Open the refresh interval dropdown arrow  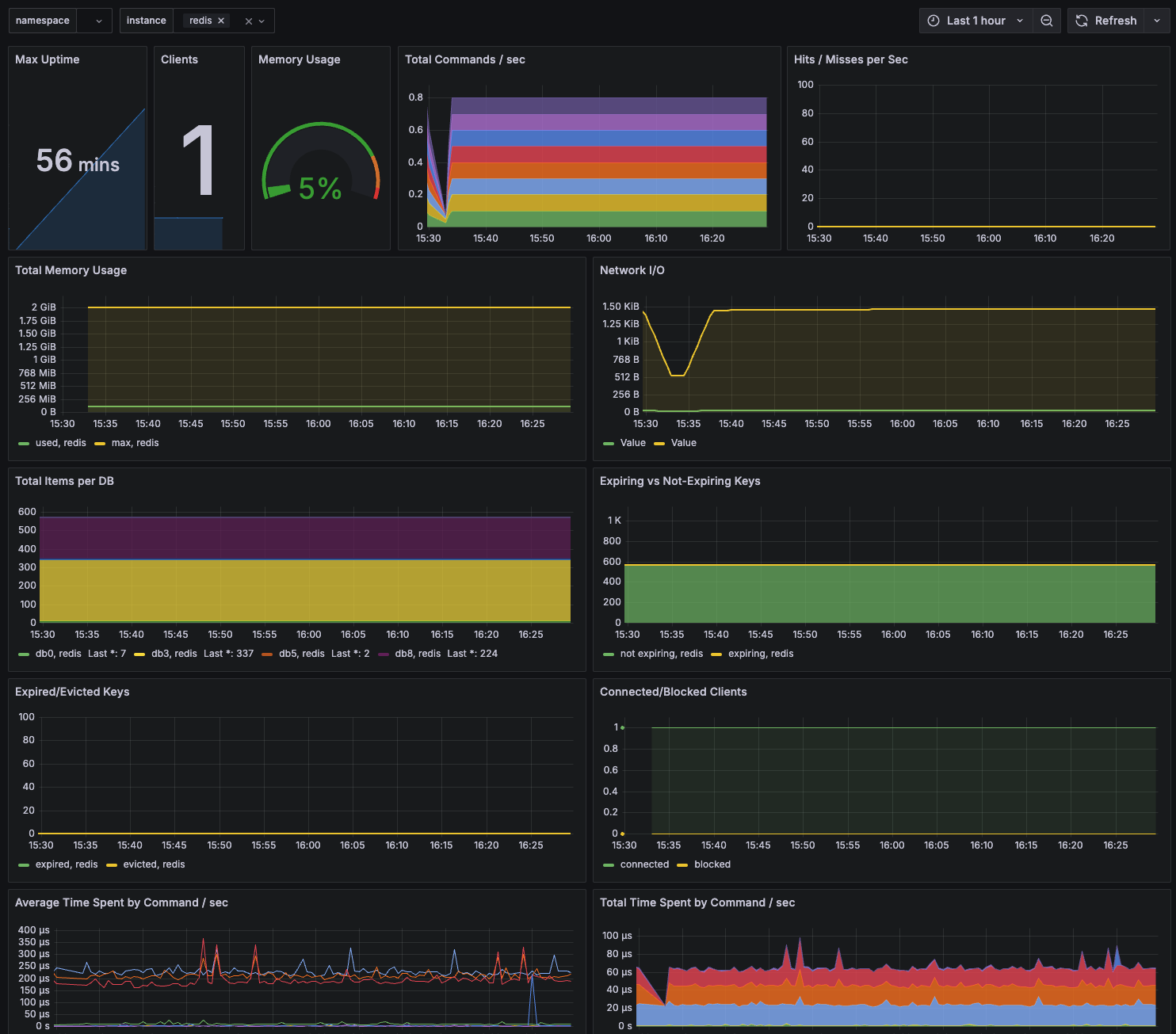point(1157,21)
